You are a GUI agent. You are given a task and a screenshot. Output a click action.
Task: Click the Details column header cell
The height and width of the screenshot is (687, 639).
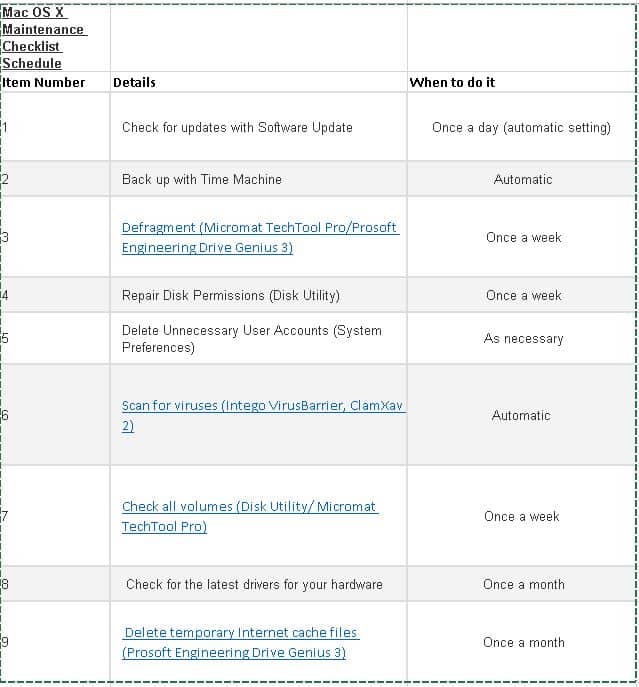pyautogui.click(x=135, y=82)
